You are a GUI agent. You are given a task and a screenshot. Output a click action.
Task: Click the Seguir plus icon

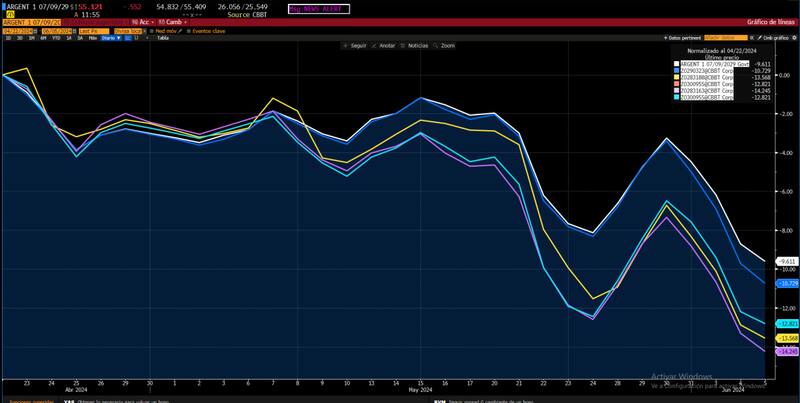pyautogui.click(x=339, y=46)
